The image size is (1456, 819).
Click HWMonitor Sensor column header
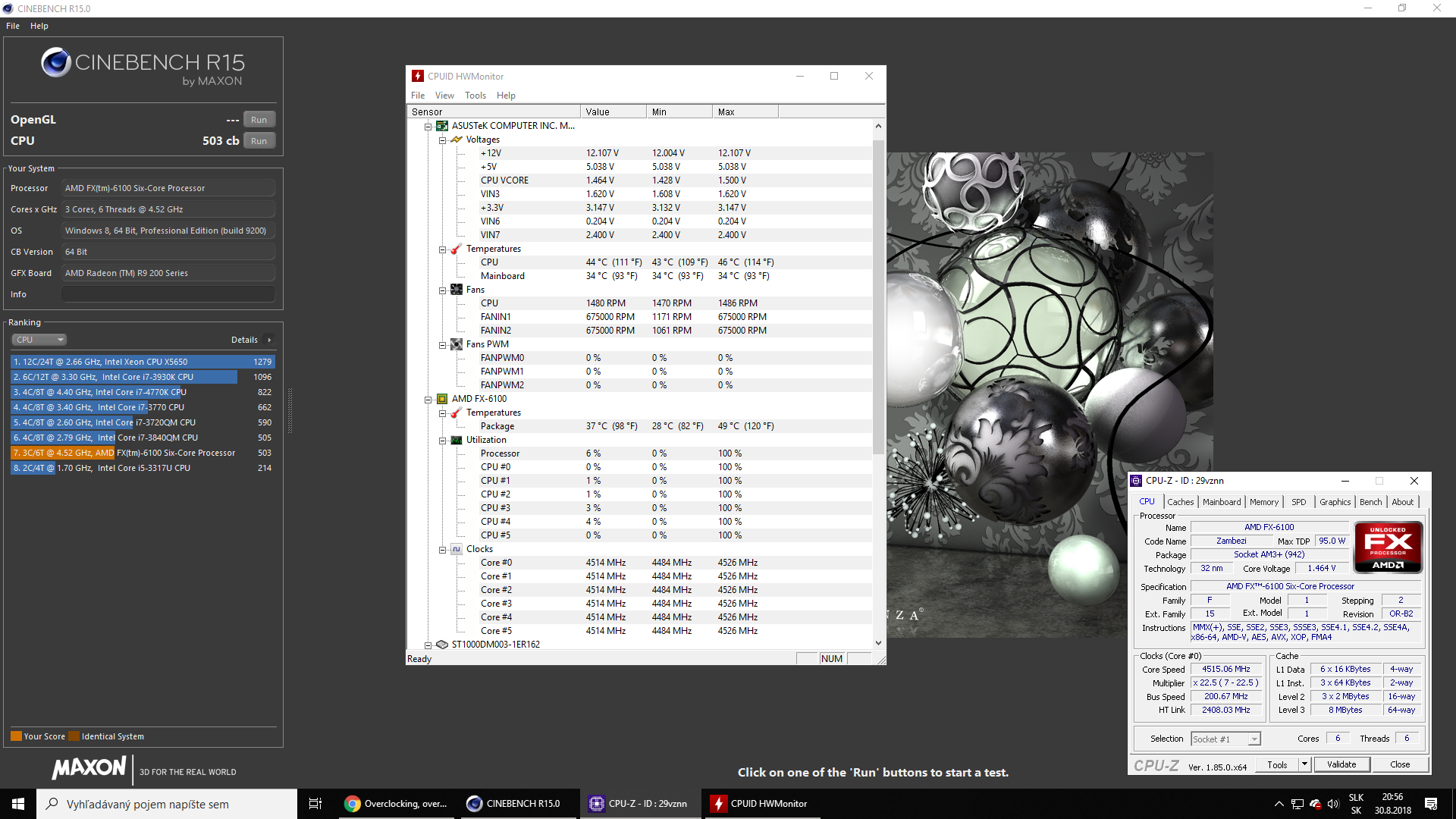pyautogui.click(x=494, y=111)
